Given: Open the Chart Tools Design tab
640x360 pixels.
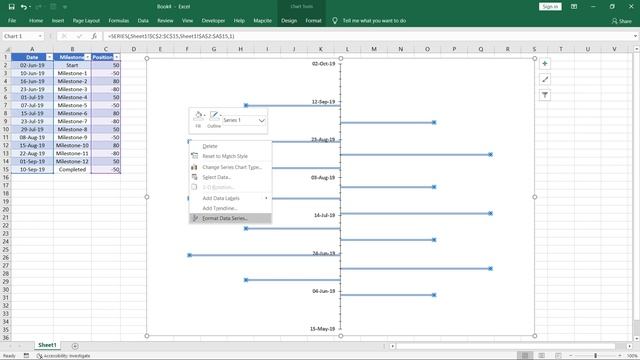Looking at the screenshot, I should [x=289, y=20].
